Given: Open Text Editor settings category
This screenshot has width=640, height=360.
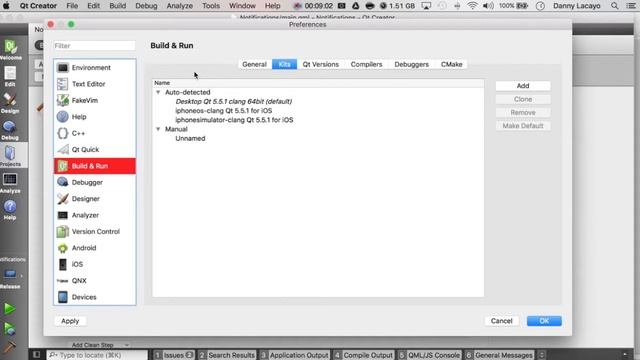Looking at the screenshot, I should coord(94,84).
